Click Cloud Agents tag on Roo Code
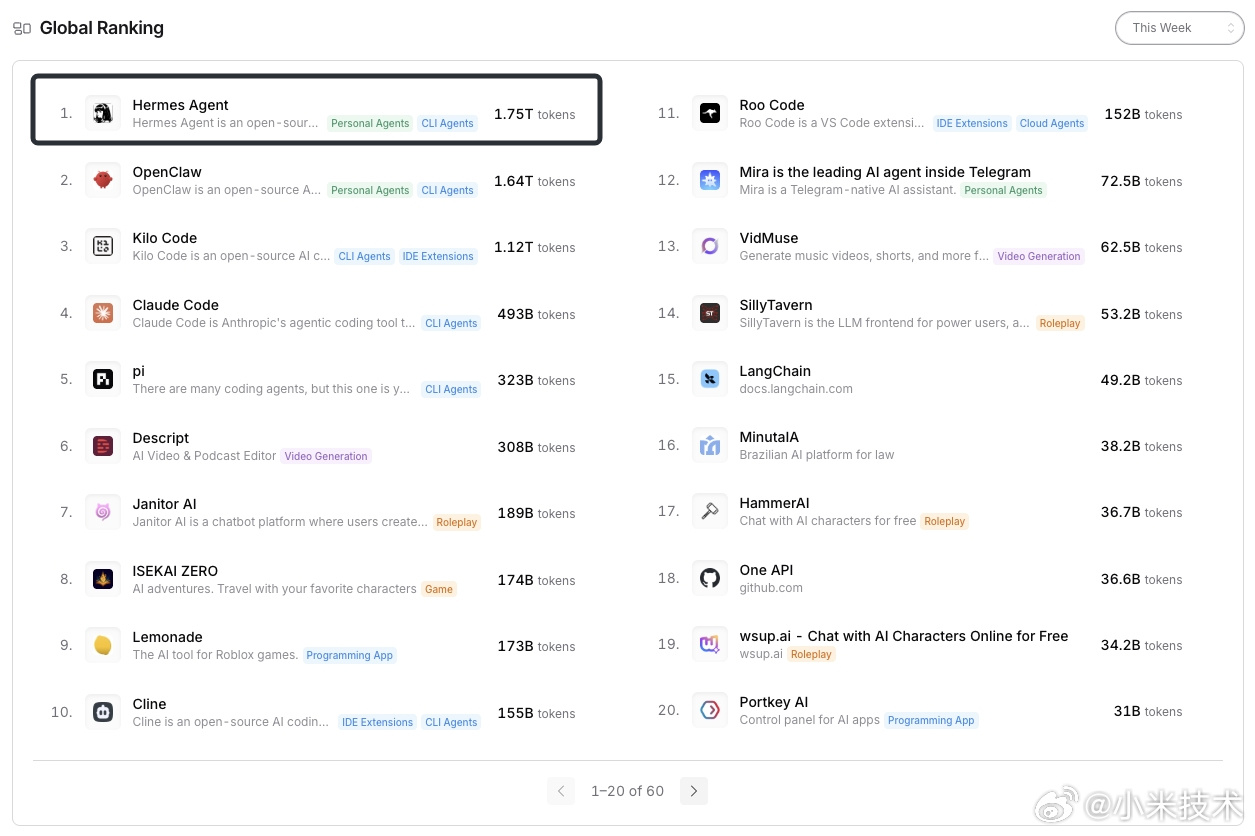This screenshot has height=836, width=1255. (x=1052, y=124)
